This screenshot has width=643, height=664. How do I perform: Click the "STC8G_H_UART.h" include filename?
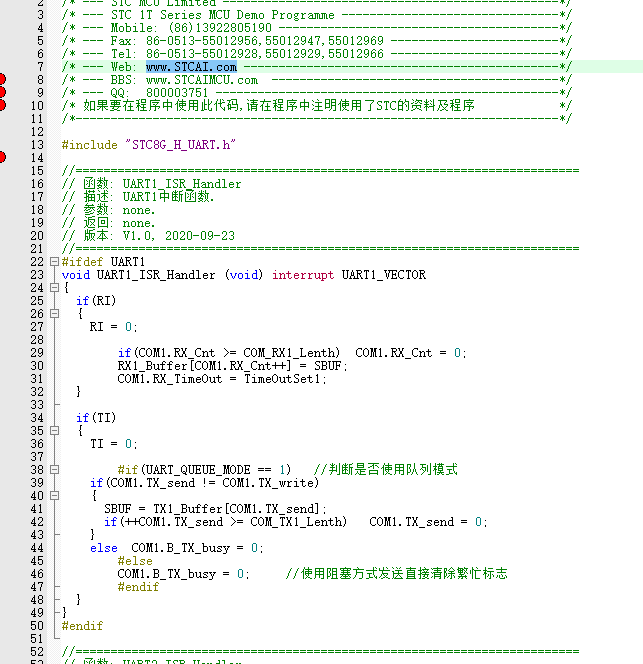coord(180,145)
